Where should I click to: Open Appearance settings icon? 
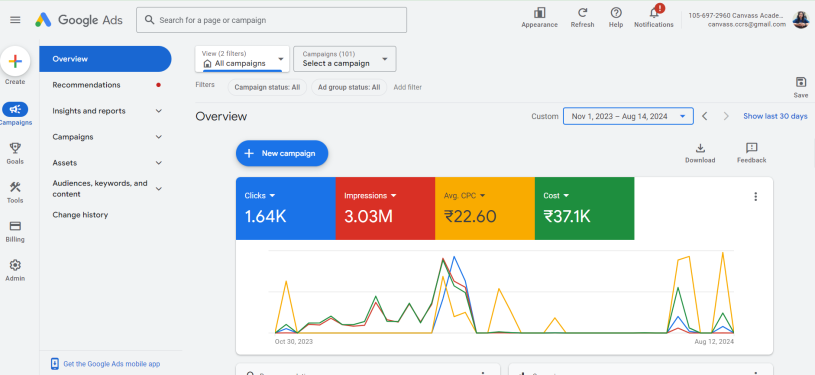pyautogui.click(x=540, y=12)
